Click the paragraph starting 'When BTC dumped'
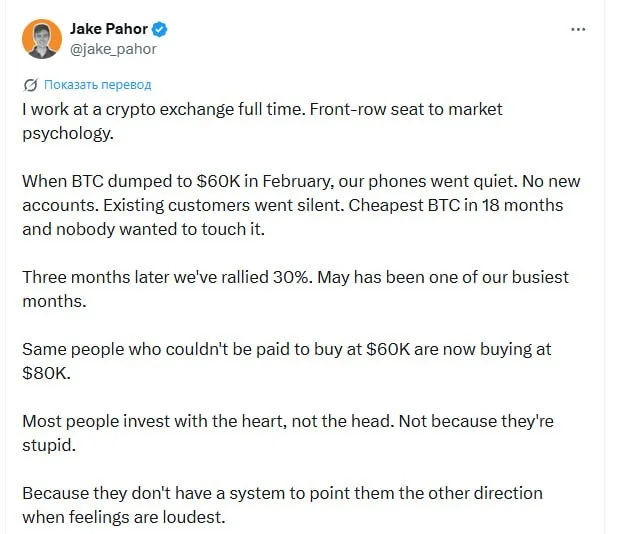The height and width of the screenshot is (534, 620). (301, 205)
